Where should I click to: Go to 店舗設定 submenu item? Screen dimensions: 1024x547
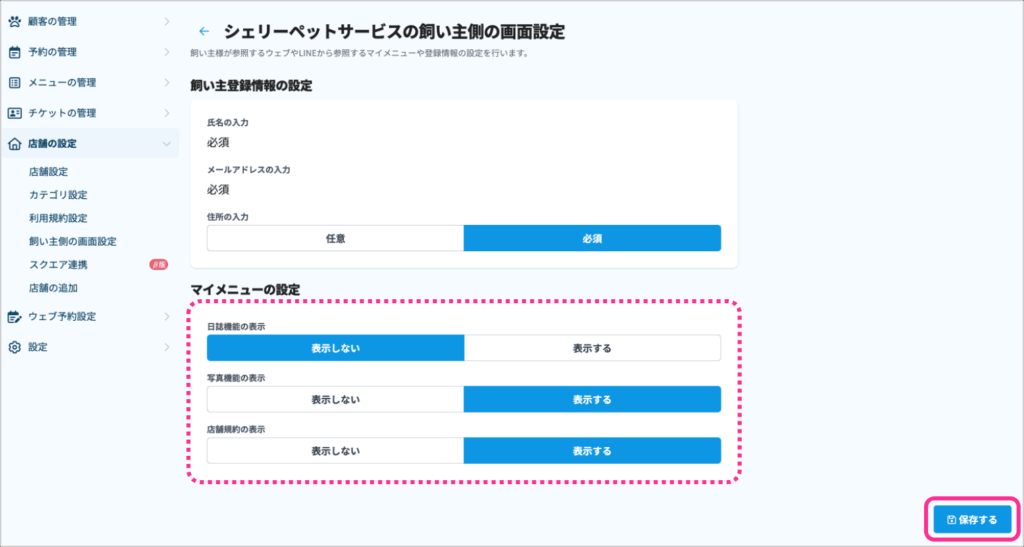[48, 172]
